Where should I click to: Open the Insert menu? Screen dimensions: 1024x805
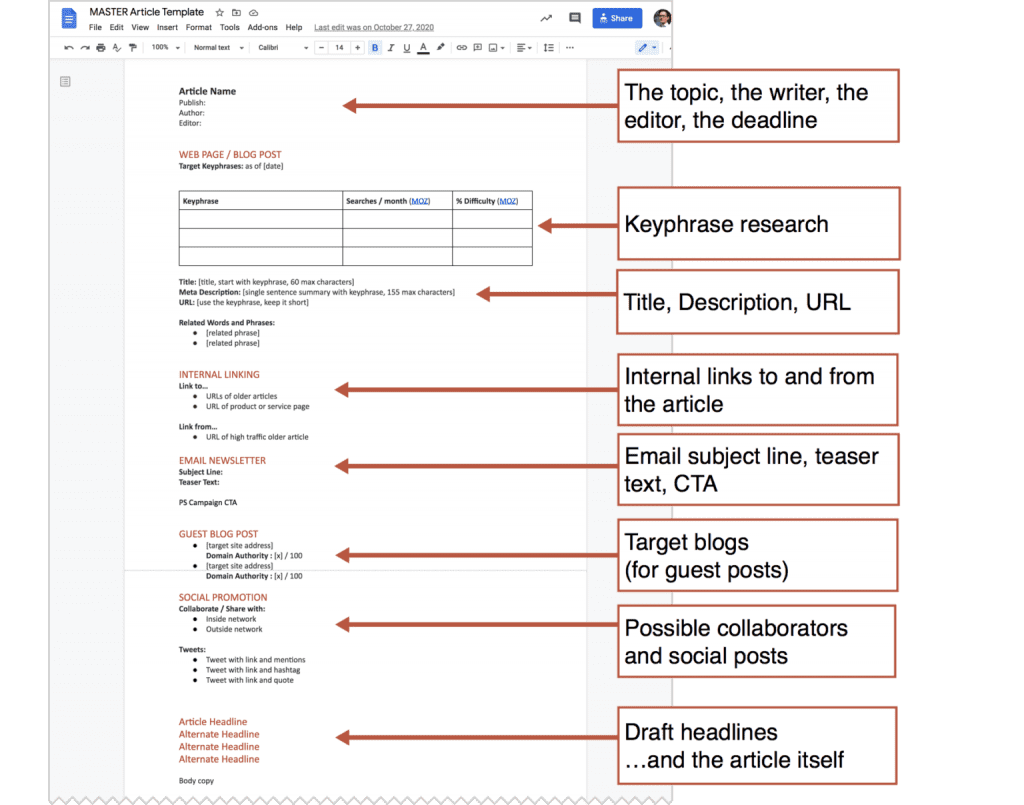coord(167,27)
